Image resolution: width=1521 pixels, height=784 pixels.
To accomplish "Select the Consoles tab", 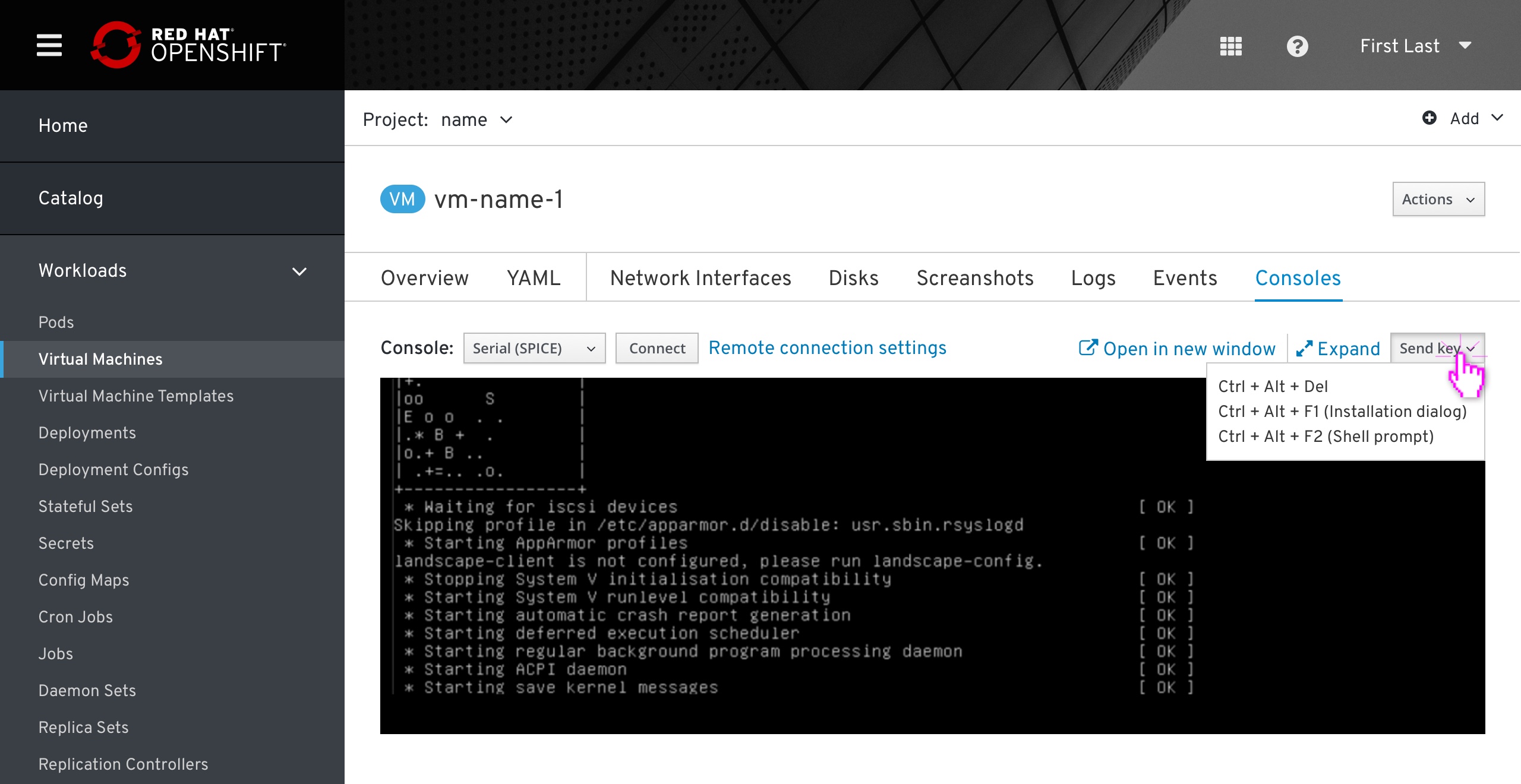I will point(1299,277).
